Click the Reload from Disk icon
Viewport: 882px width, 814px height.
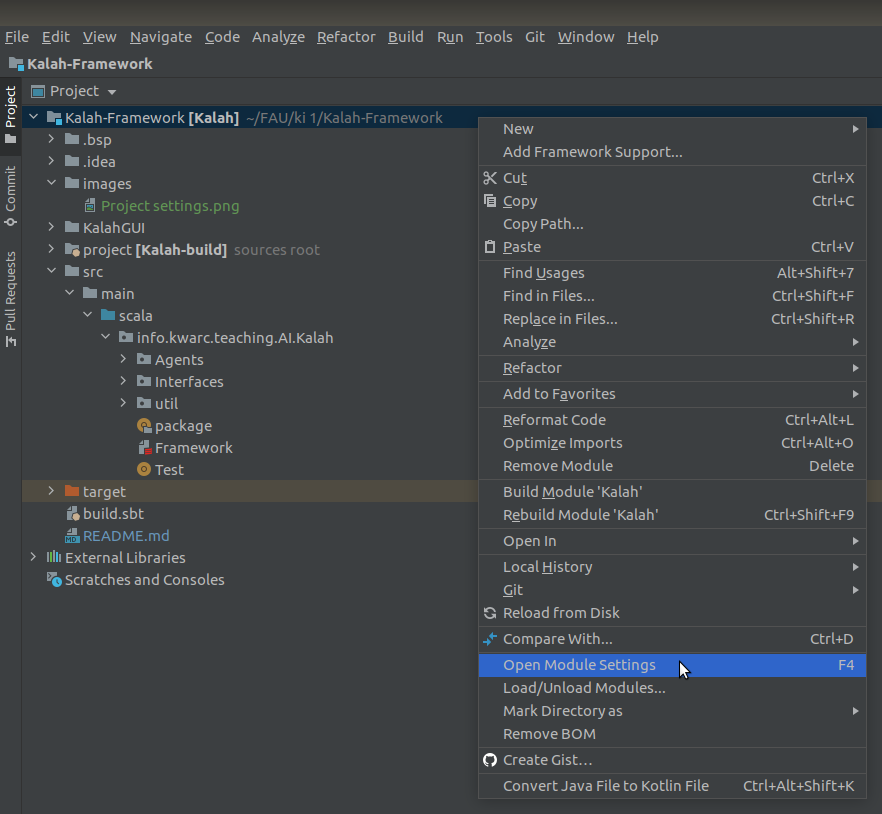pos(490,613)
